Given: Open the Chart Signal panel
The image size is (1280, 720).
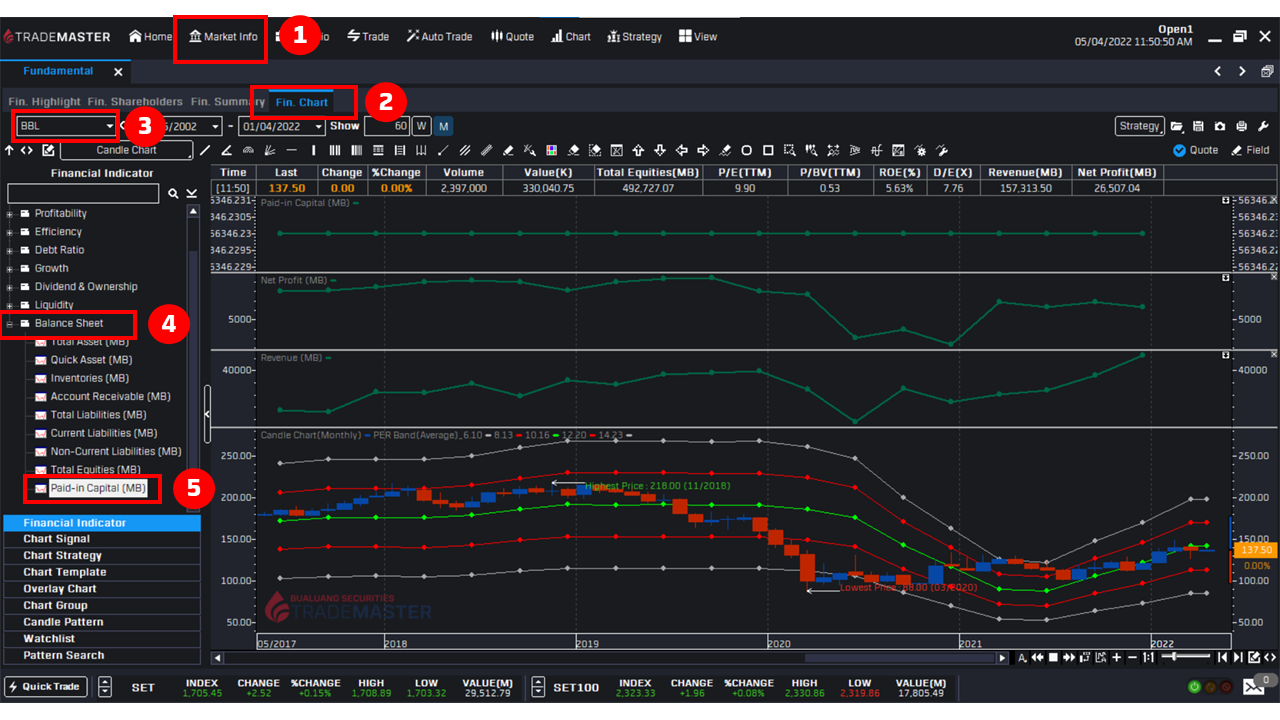Looking at the screenshot, I should (x=102, y=539).
